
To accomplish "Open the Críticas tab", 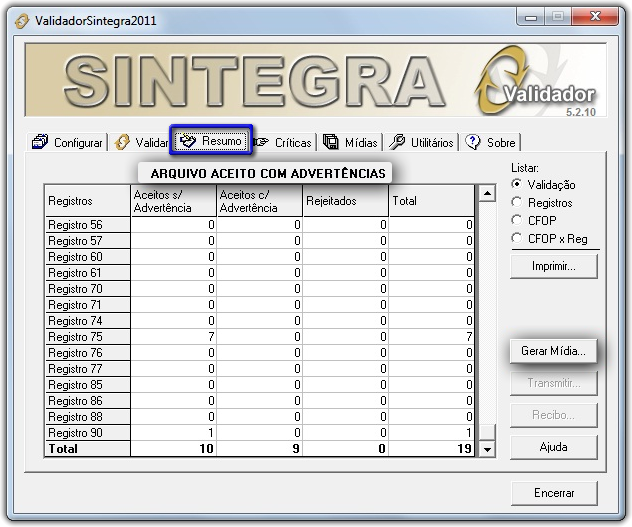I will click(x=283, y=142).
